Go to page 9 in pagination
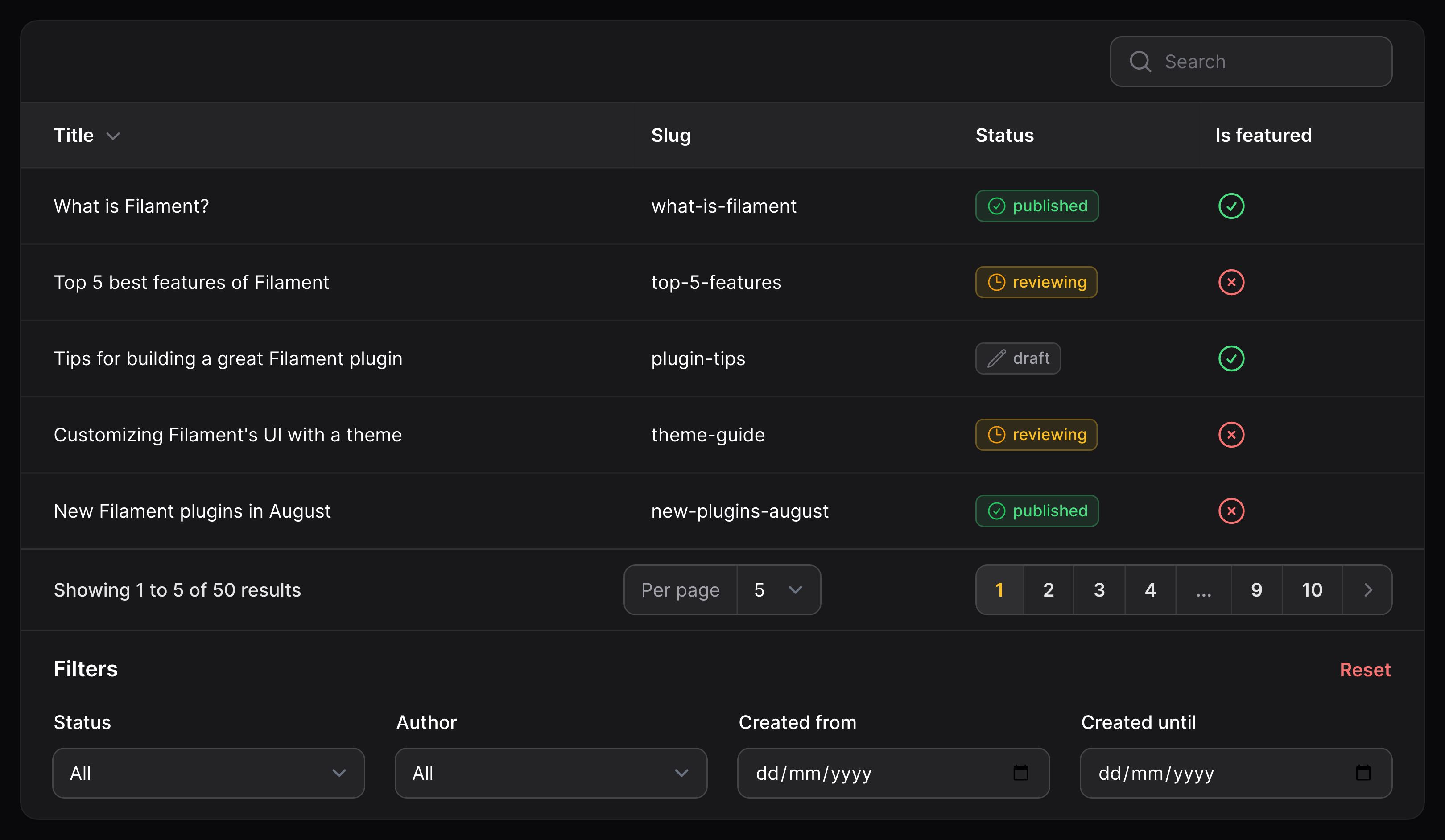Viewport: 1445px width, 840px height. click(1256, 590)
